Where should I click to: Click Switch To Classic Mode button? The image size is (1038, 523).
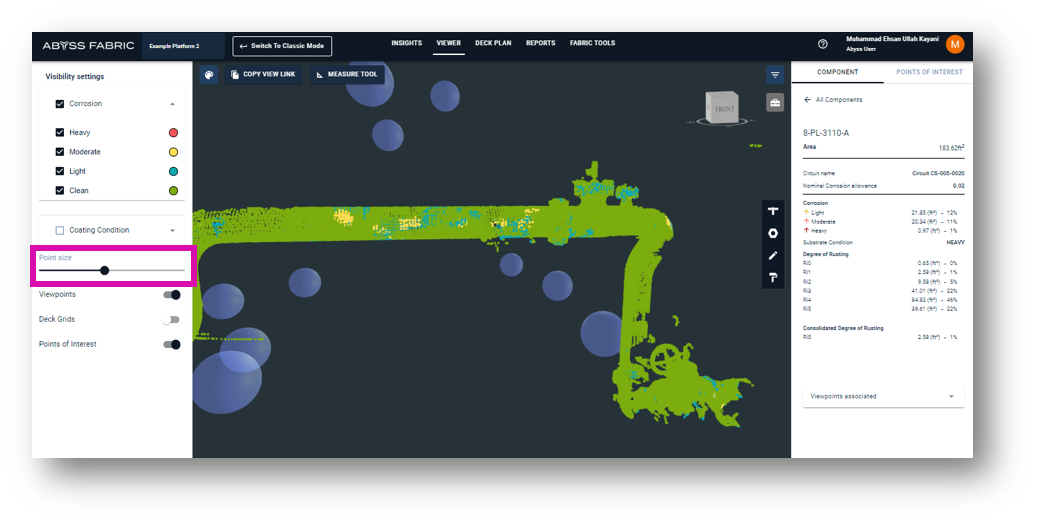[x=282, y=46]
